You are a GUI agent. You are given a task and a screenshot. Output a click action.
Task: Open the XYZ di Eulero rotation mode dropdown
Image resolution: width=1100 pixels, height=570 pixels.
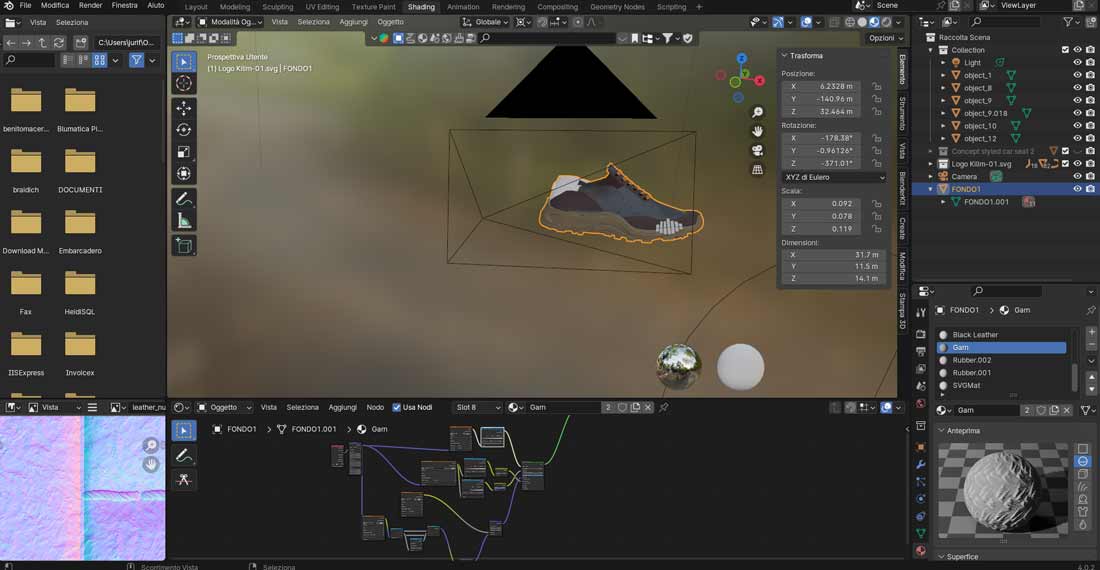point(834,177)
